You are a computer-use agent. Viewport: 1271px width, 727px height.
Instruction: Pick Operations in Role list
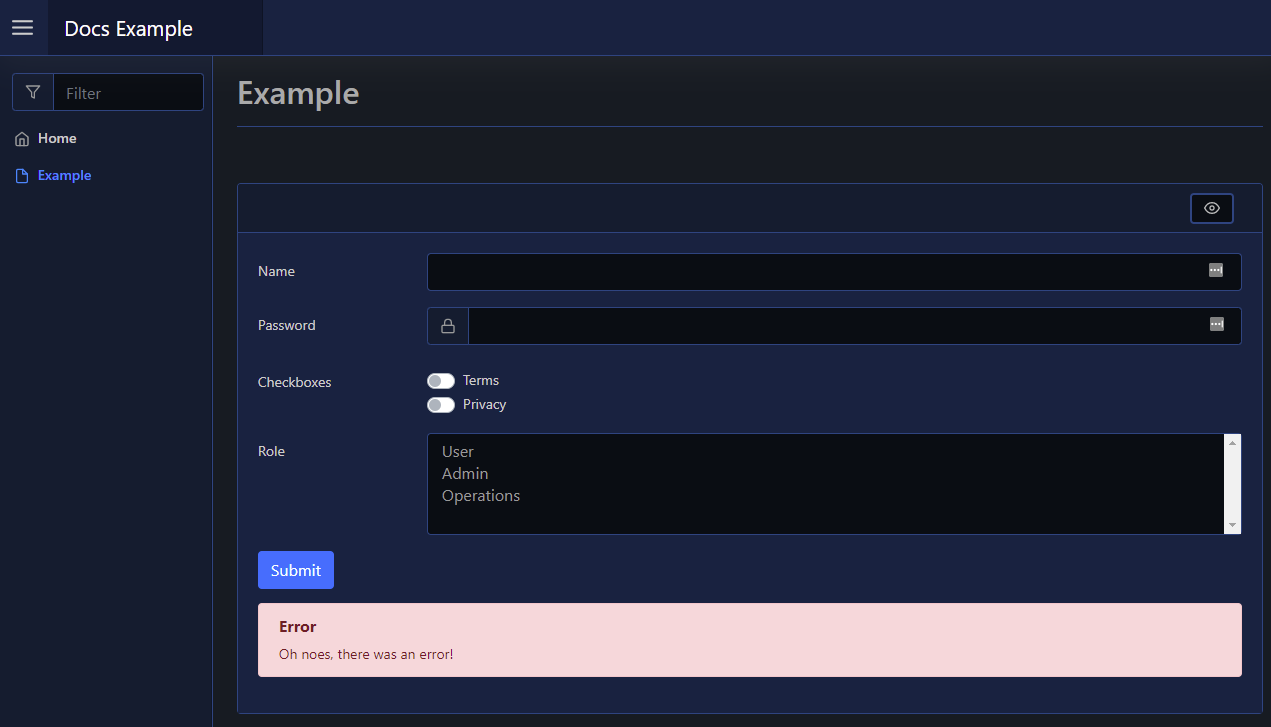(x=481, y=496)
